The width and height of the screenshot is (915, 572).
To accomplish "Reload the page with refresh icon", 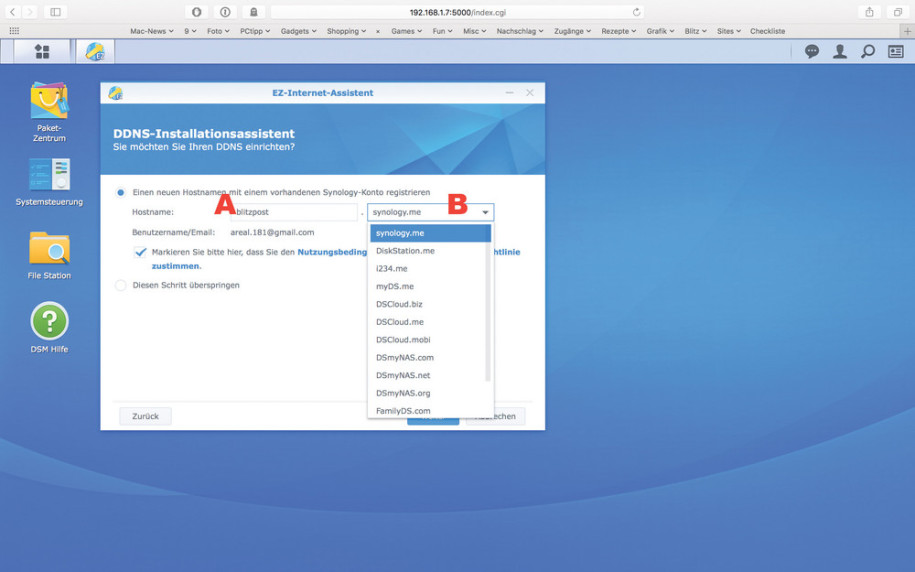I will pos(636,12).
